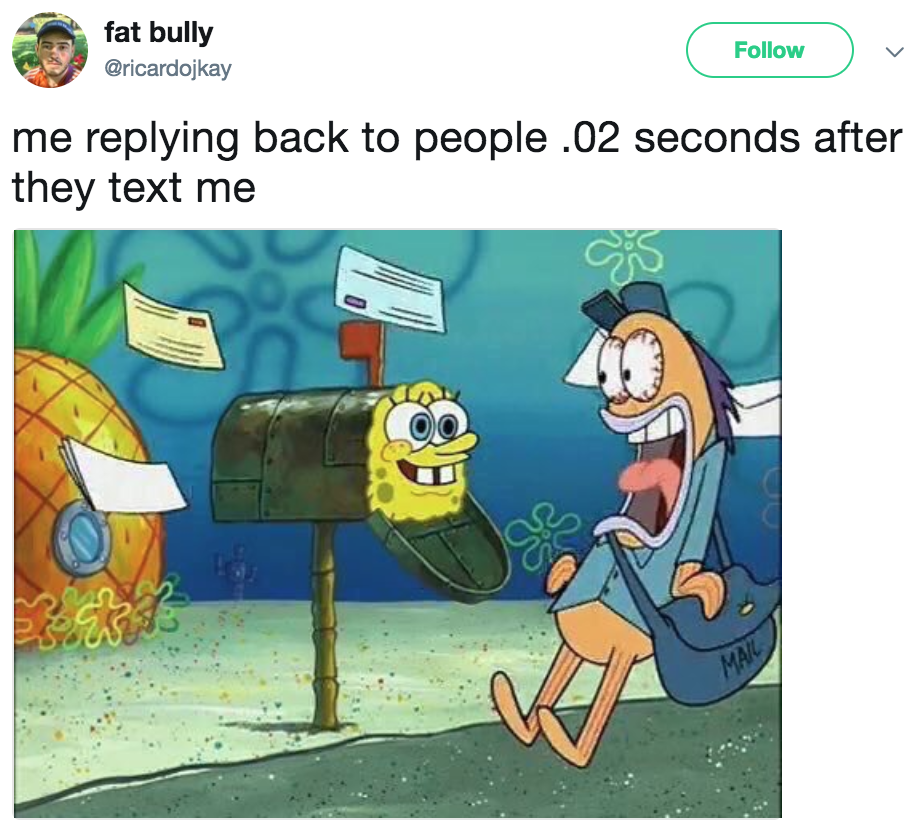920x830 pixels.
Task: Open the tweet options chevron menu
Action: coord(894,52)
